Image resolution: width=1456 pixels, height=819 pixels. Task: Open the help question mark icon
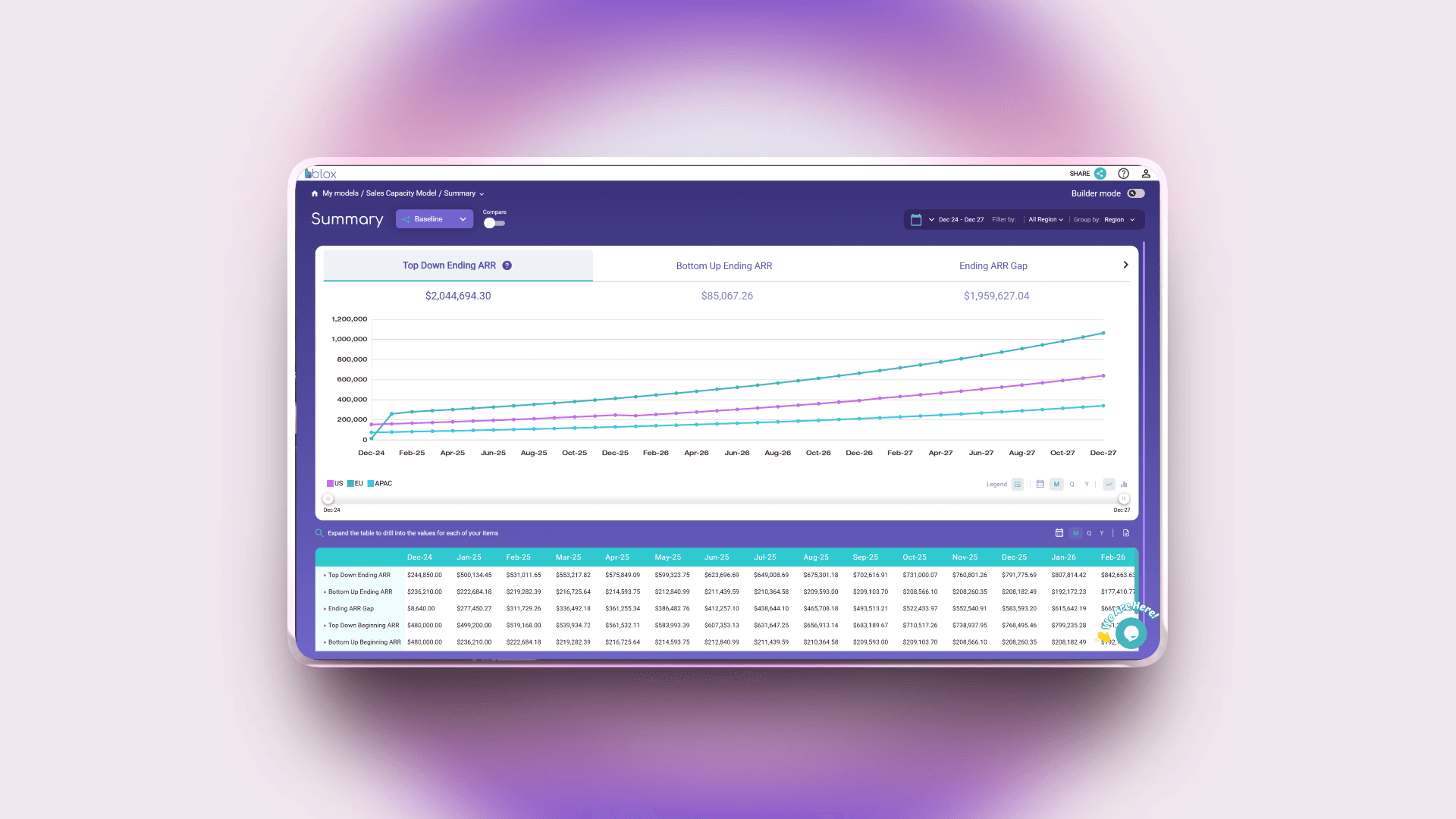coord(1123,174)
